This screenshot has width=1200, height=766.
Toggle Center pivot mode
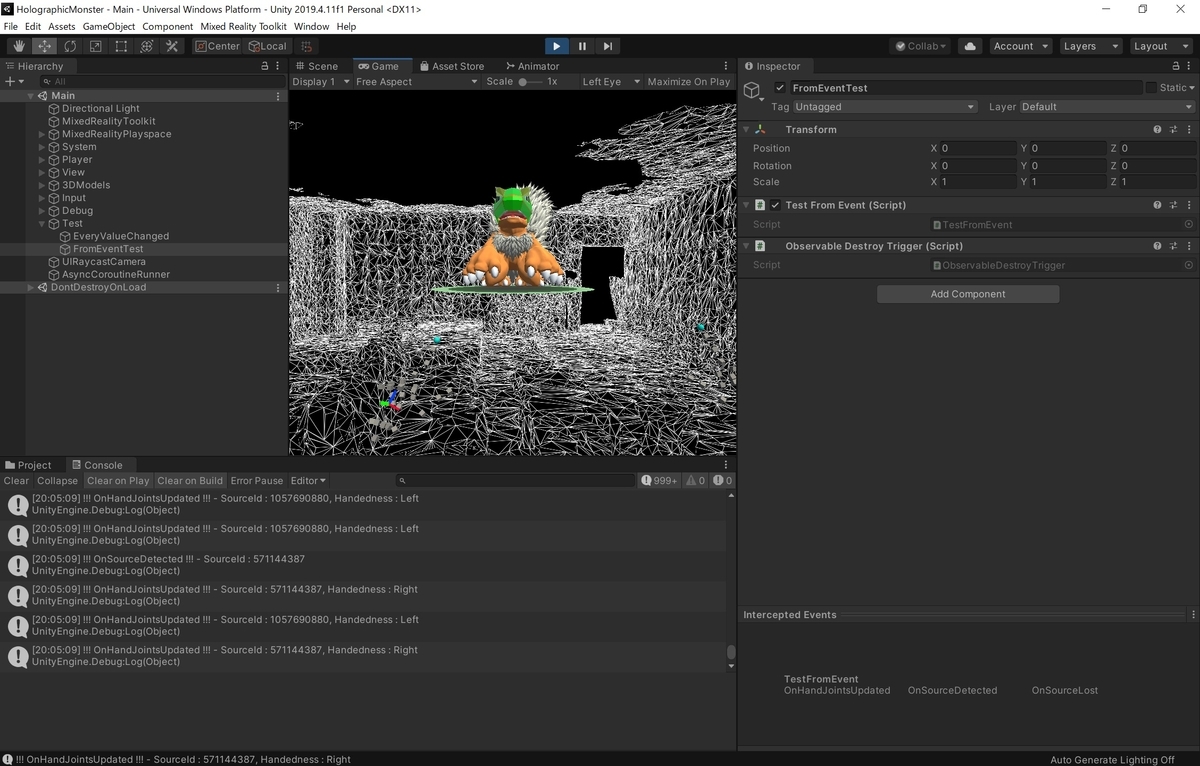(x=217, y=46)
